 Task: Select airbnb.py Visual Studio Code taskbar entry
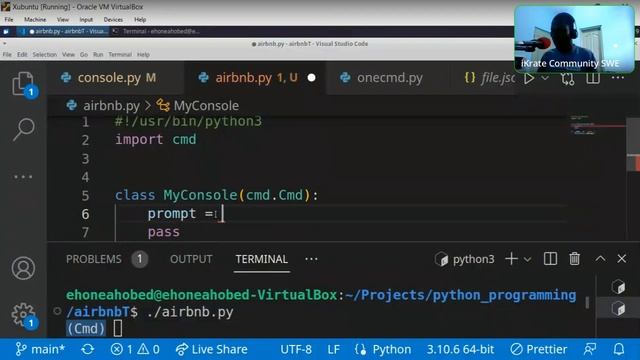click(x=63, y=31)
